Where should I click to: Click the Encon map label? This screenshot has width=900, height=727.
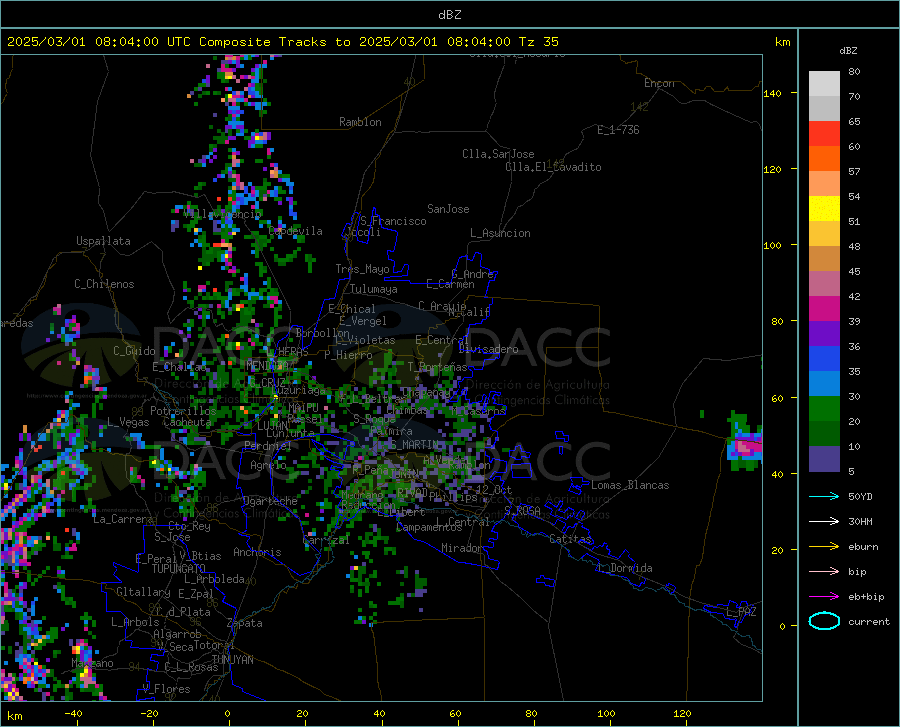(659, 83)
